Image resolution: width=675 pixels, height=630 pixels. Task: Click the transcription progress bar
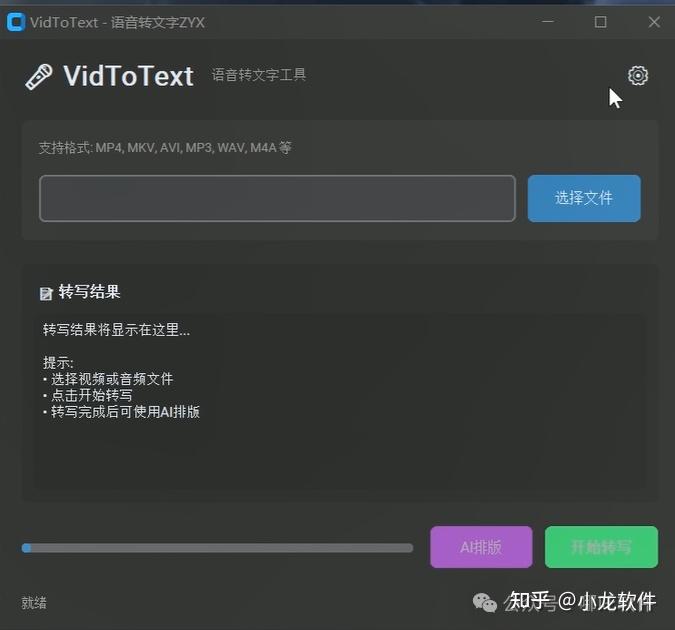coord(217,548)
